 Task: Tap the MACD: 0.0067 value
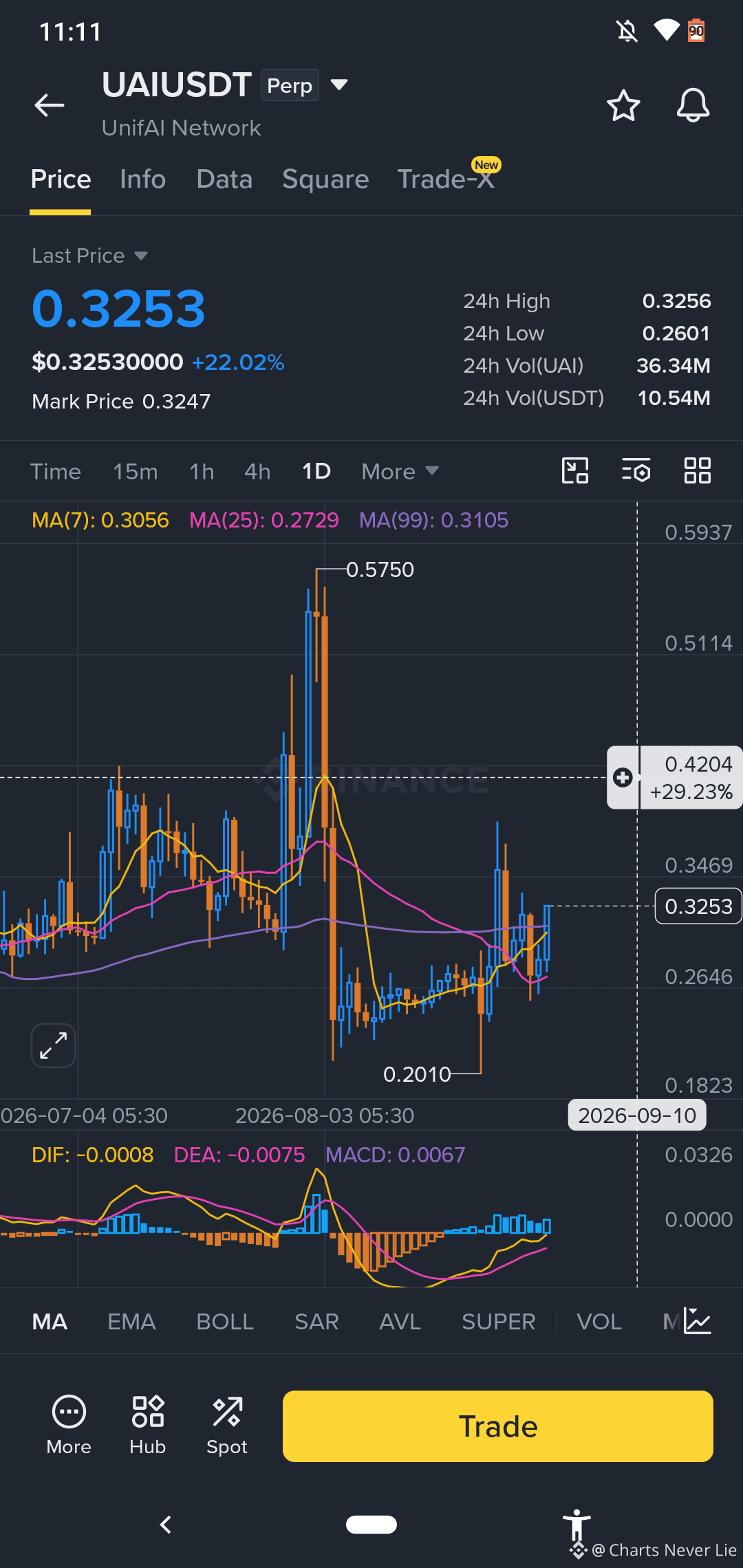(396, 1155)
